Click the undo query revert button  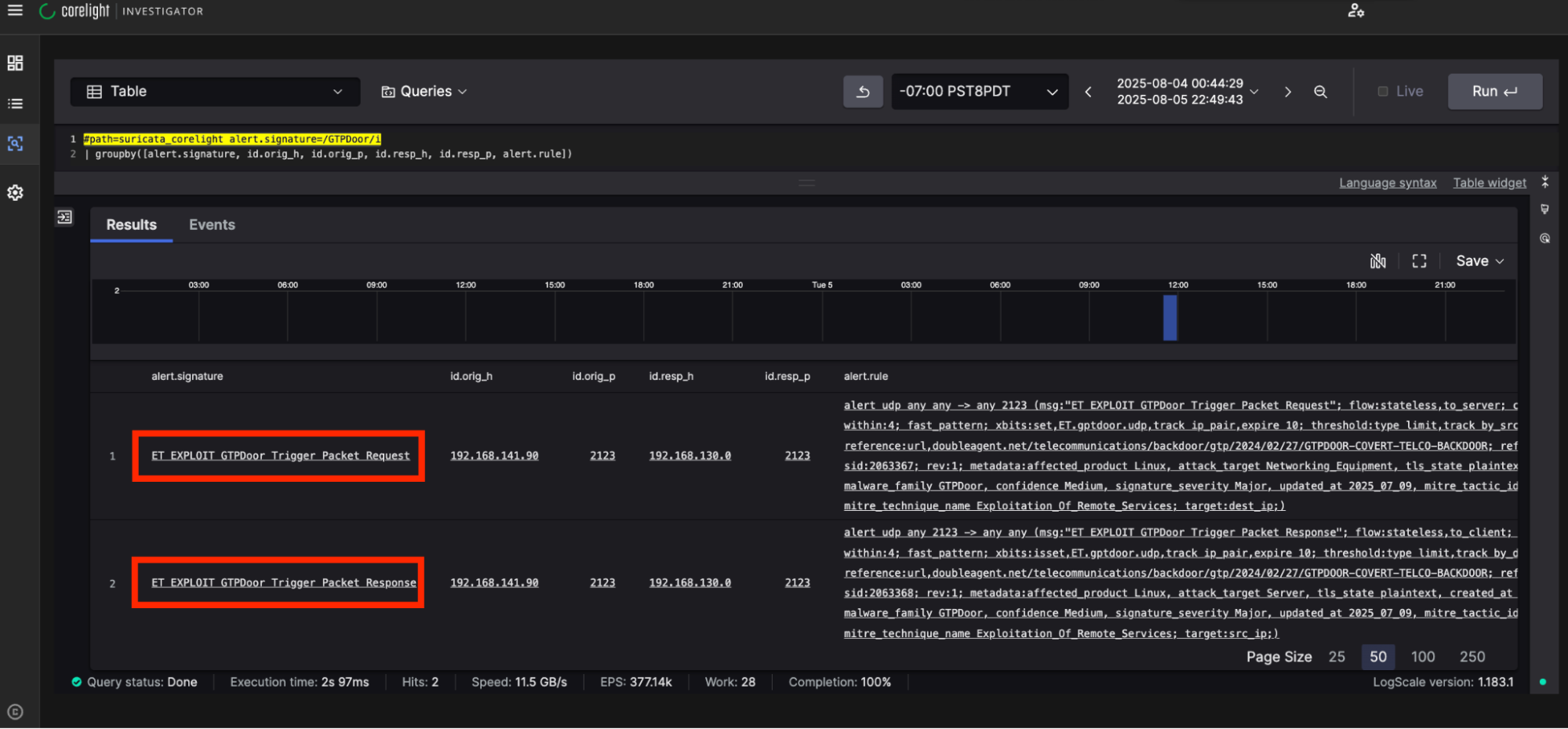click(x=863, y=92)
